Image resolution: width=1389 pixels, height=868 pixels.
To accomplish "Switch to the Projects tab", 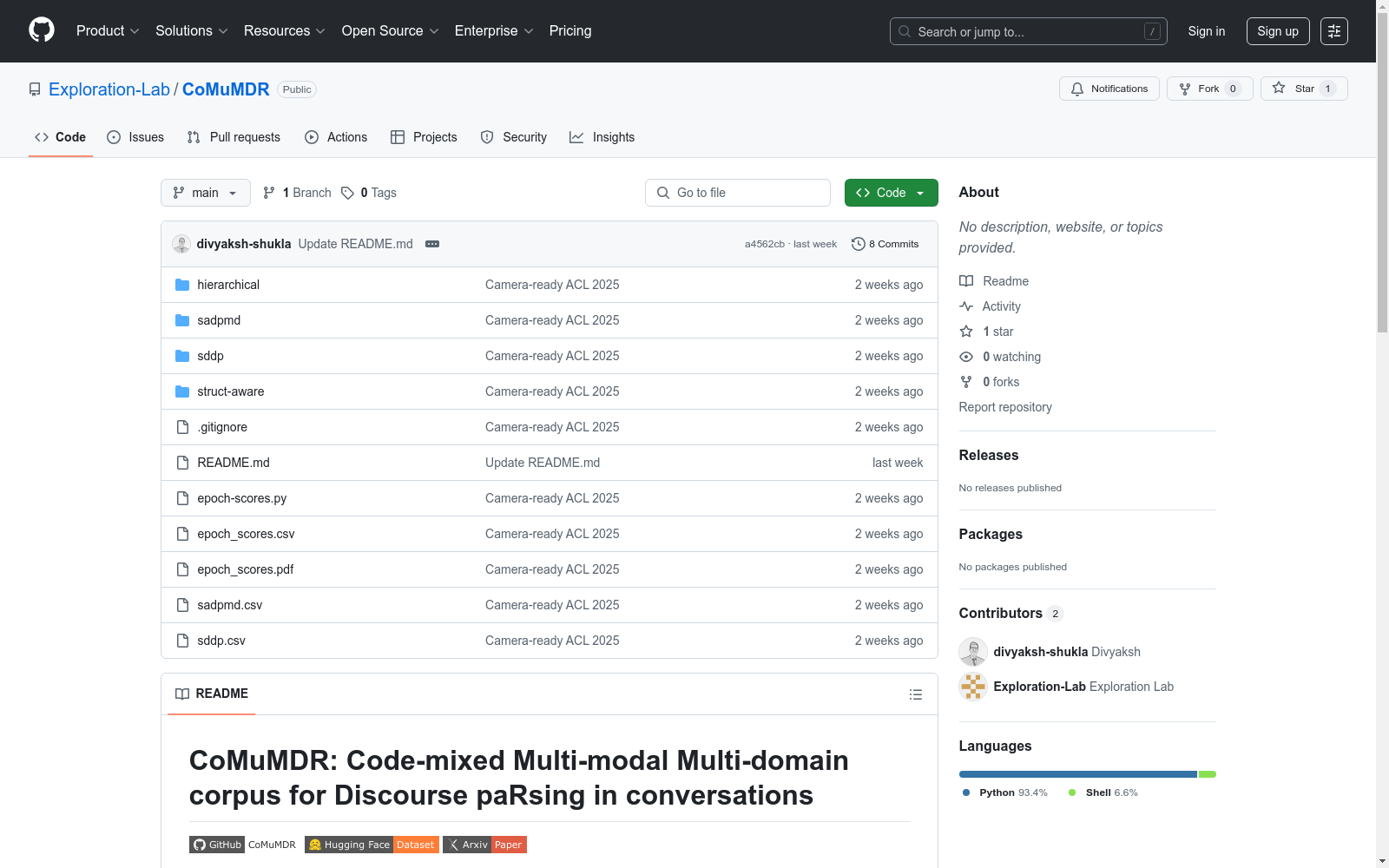I will (x=424, y=137).
